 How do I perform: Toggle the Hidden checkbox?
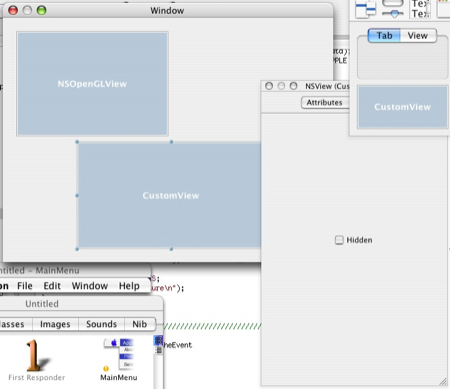pyautogui.click(x=339, y=240)
